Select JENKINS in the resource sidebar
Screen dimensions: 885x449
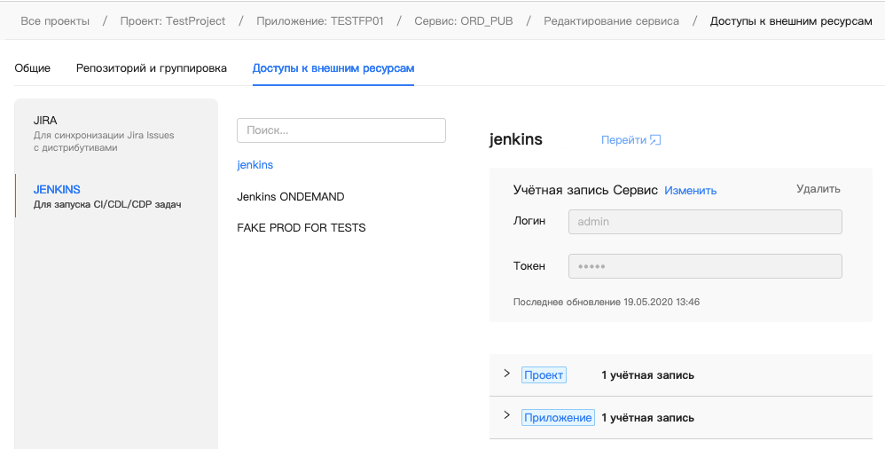click(57, 189)
